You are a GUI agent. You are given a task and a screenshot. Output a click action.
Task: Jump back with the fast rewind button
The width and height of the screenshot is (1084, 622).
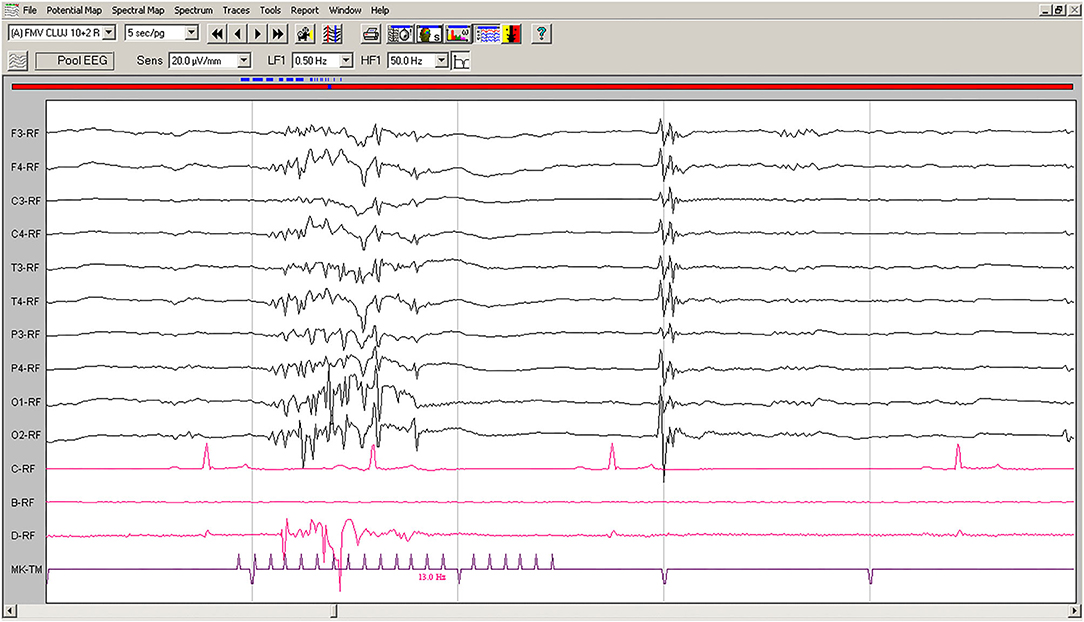[x=217, y=33]
